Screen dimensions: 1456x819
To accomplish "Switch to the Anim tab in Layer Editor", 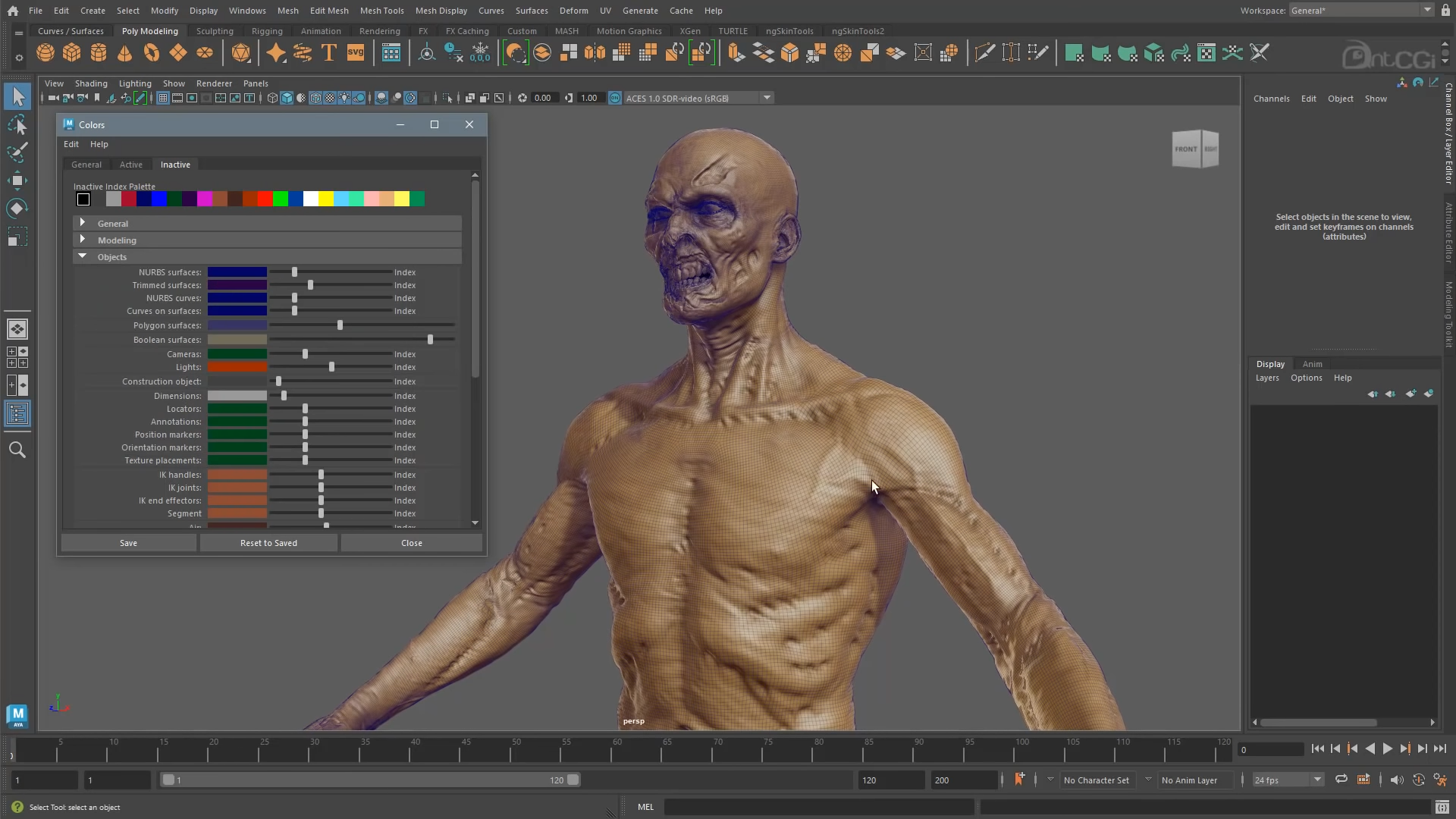I will pos(1312,364).
